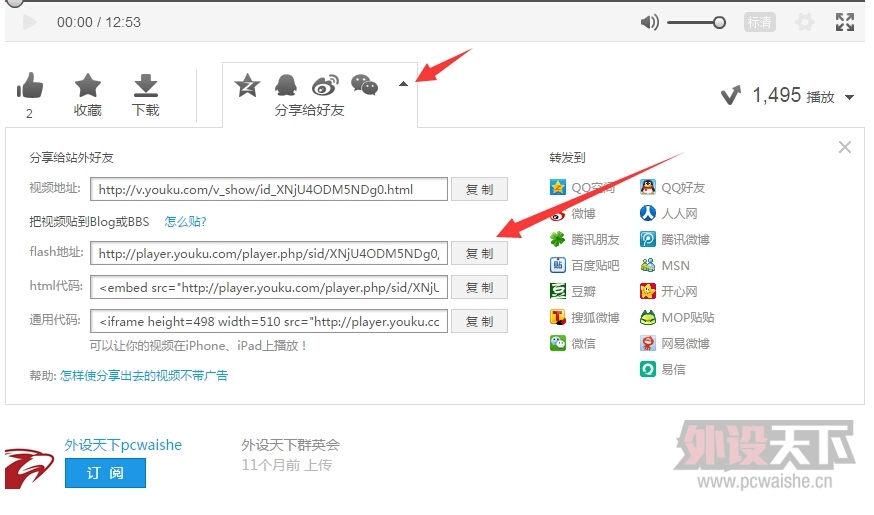The width and height of the screenshot is (874, 515).
Task: Collapse the 分享给好友 share panel arrow
Action: point(403,85)
